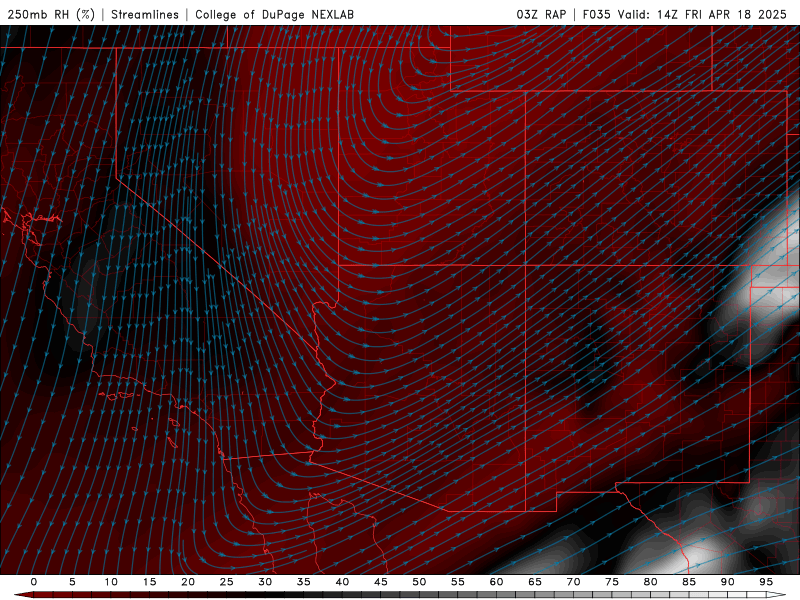Click the "40" humidity scale label

[342, 582]
